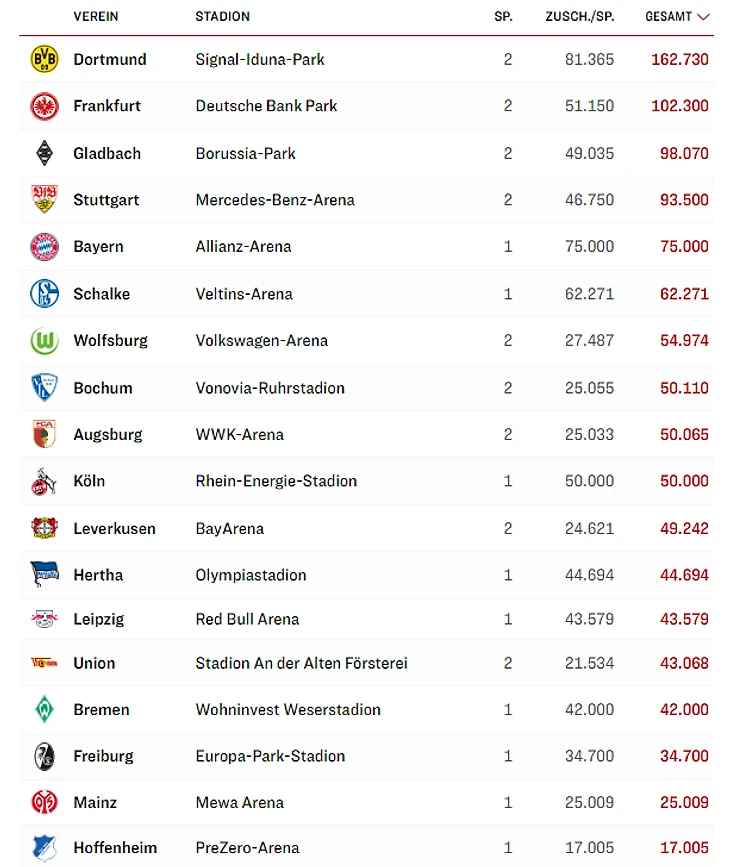Click the Signal-Iduna-Park stadium name
Screen dimensions: 730x867
point(260,59)
